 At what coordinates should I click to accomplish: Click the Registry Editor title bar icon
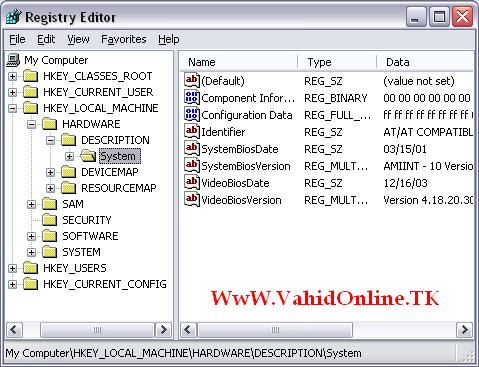[14, 17]
